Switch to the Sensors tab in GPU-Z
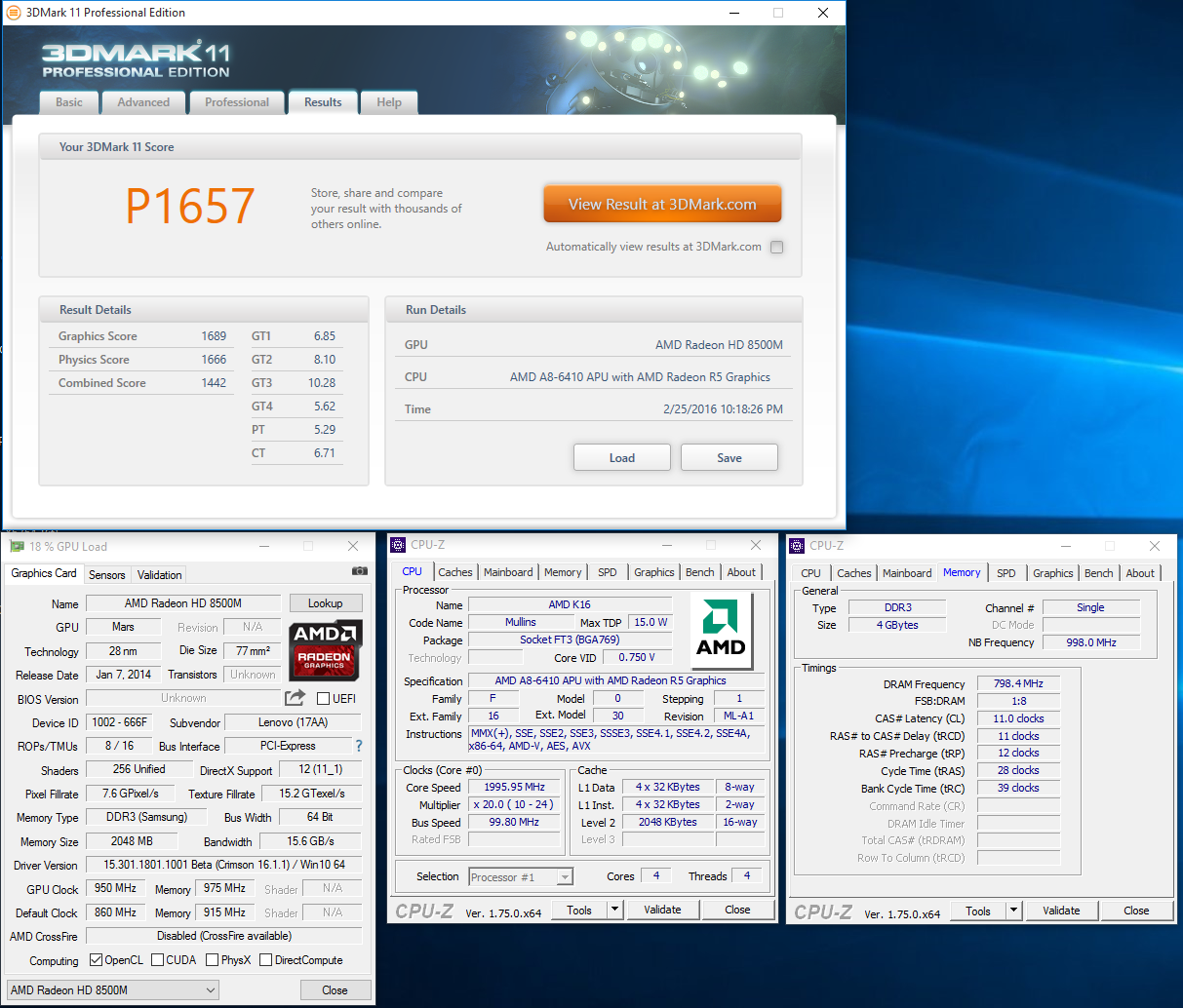1183x1008 pixels. tap(107, 575)
